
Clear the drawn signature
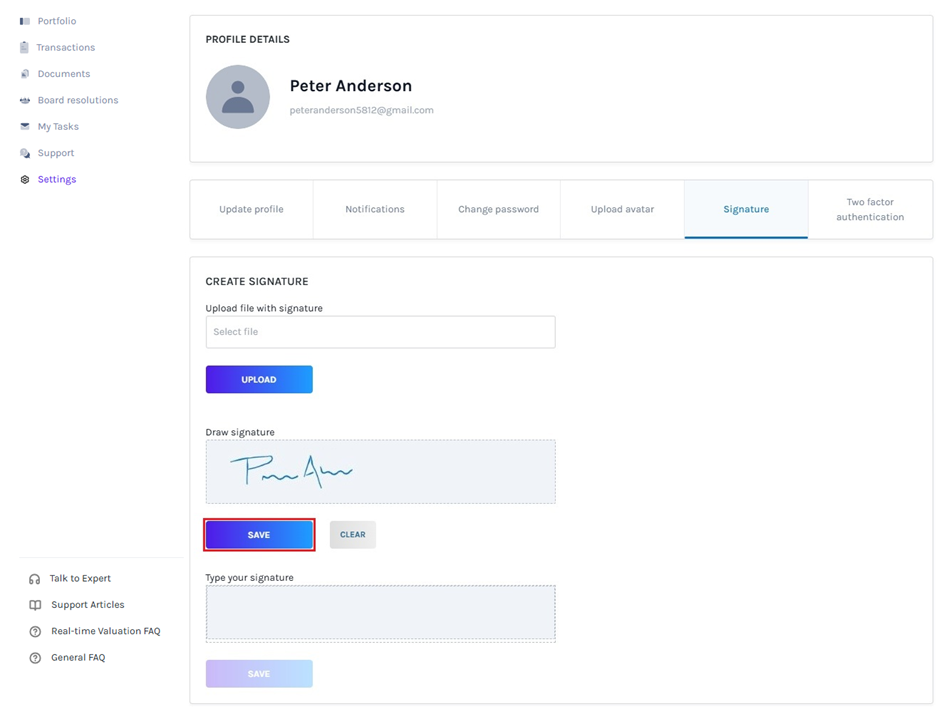coord(352,535)
